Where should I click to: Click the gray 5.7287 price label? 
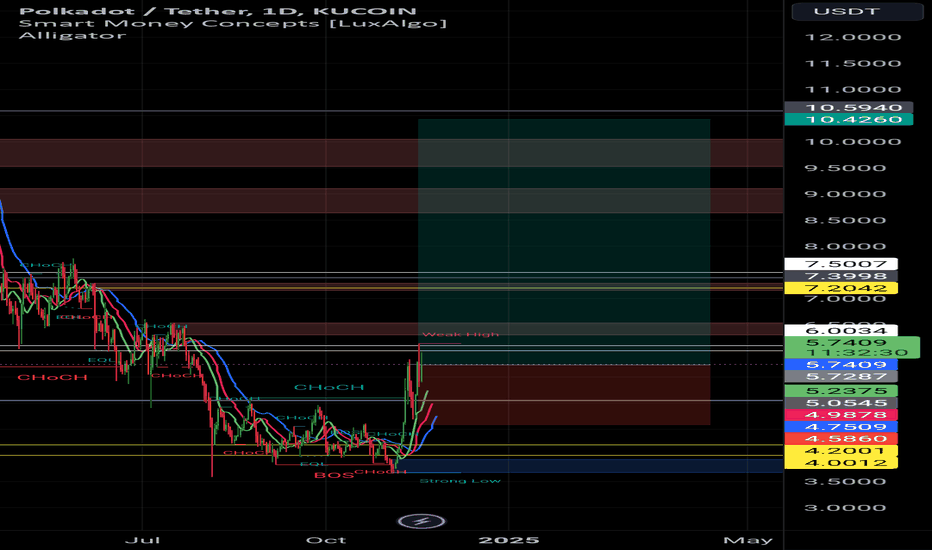(x=841, y=376)
